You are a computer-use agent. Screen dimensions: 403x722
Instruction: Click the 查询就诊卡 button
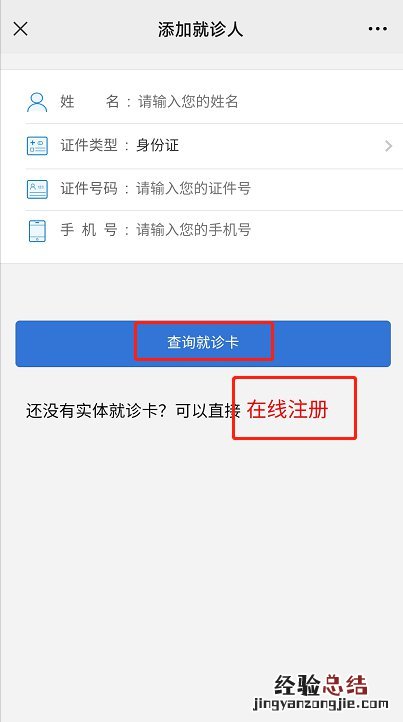203,344
